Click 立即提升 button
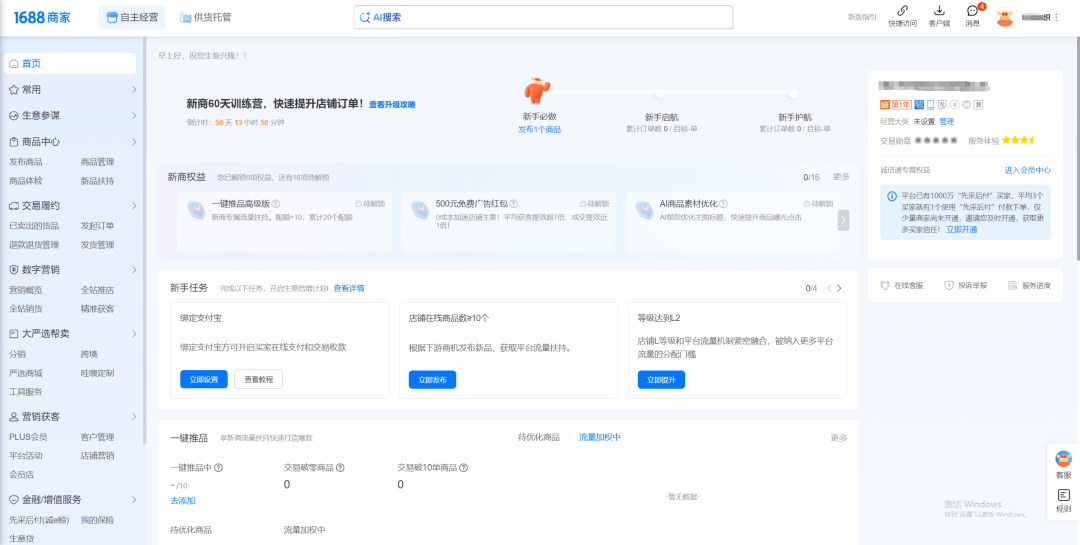Viewport: 1080px width, 545px height. tap(661, 380)
